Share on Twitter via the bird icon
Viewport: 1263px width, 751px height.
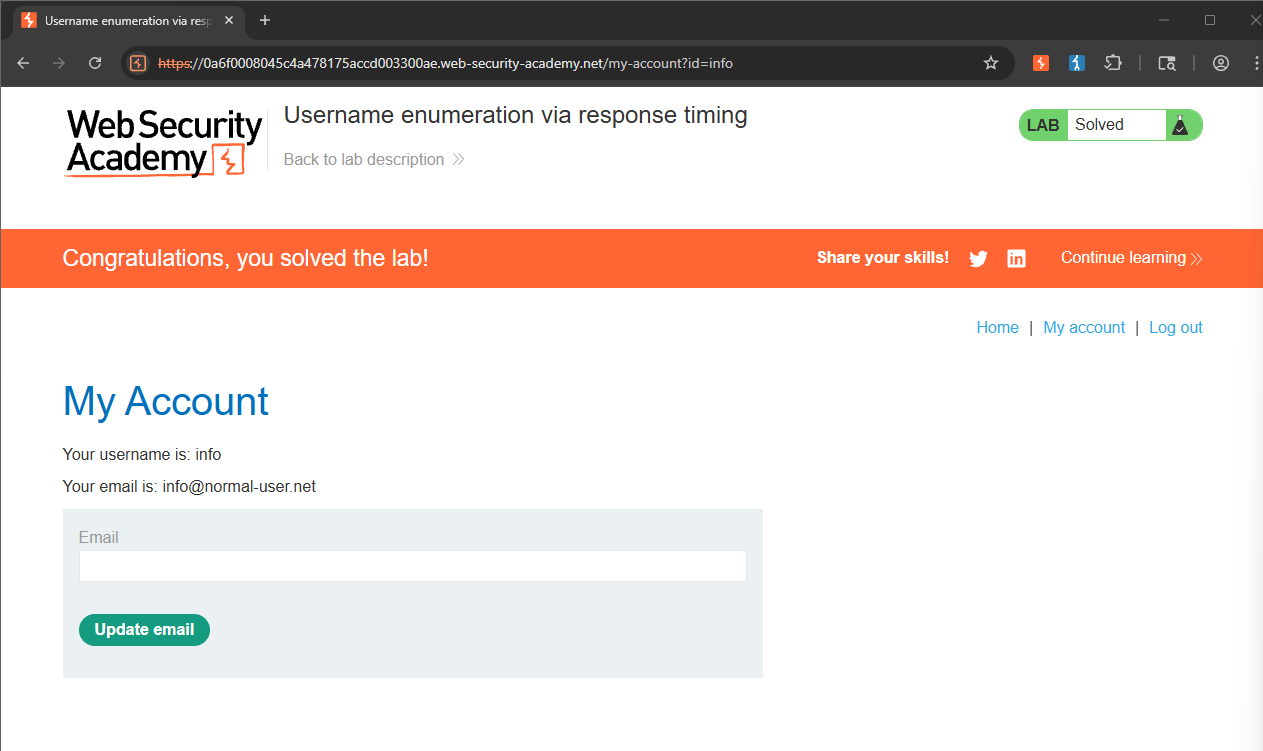[978, 259]
